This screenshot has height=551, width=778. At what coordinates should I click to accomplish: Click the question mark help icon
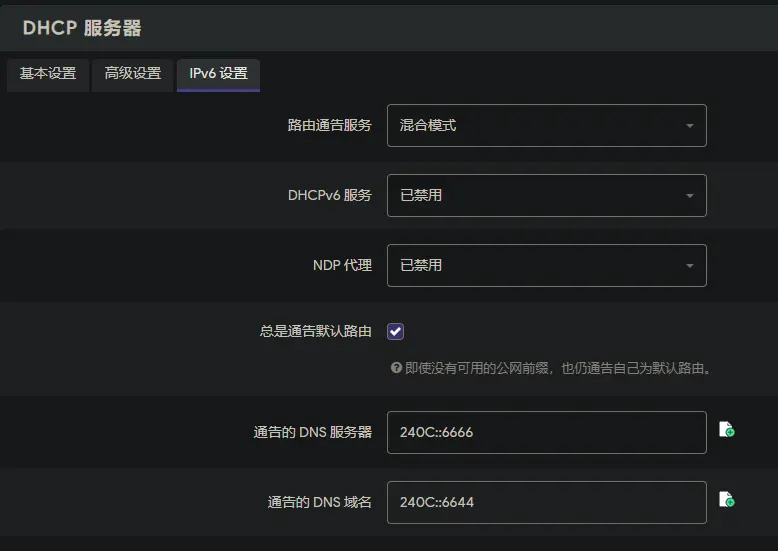[x=396, y=368]
